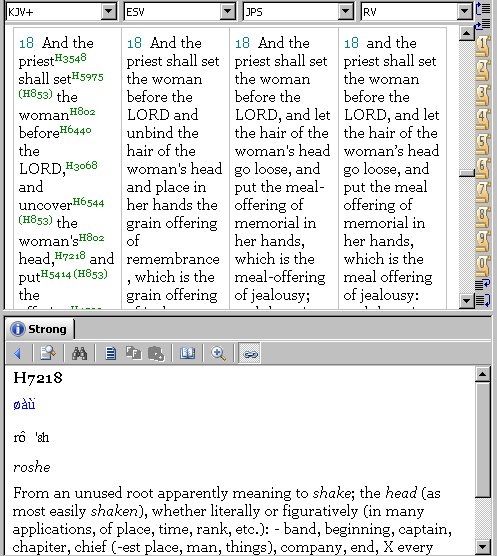Open the KJV+ version dropdown
The height and width of the screenshot is (556, 497).
tap(109, 12)
